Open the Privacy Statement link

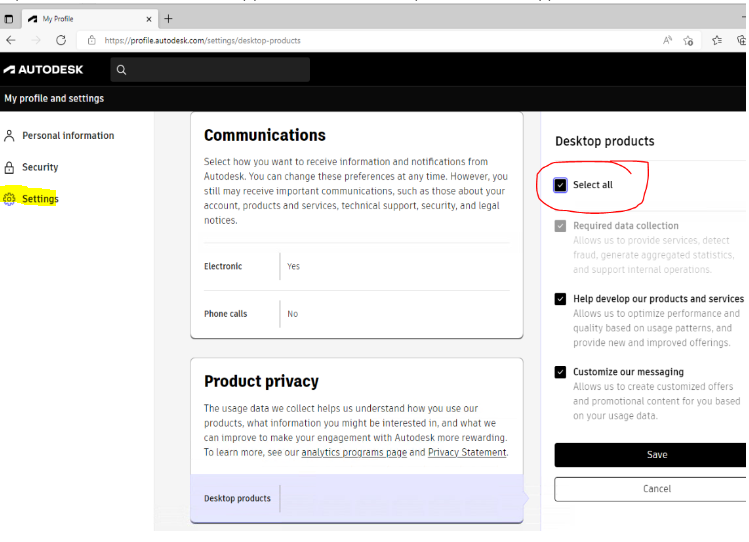[x=467, y=453]
